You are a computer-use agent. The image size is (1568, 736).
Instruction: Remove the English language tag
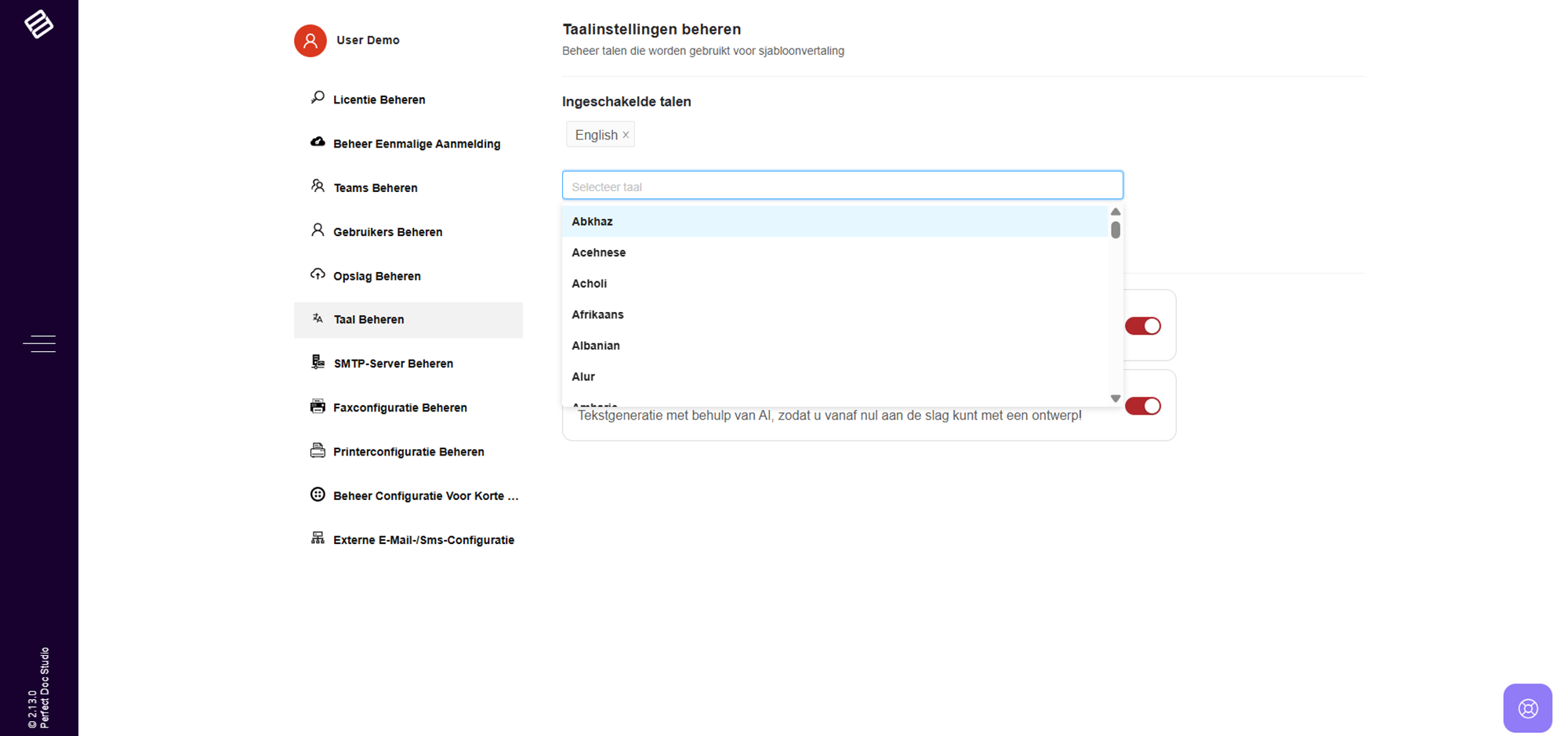point(626,135)
